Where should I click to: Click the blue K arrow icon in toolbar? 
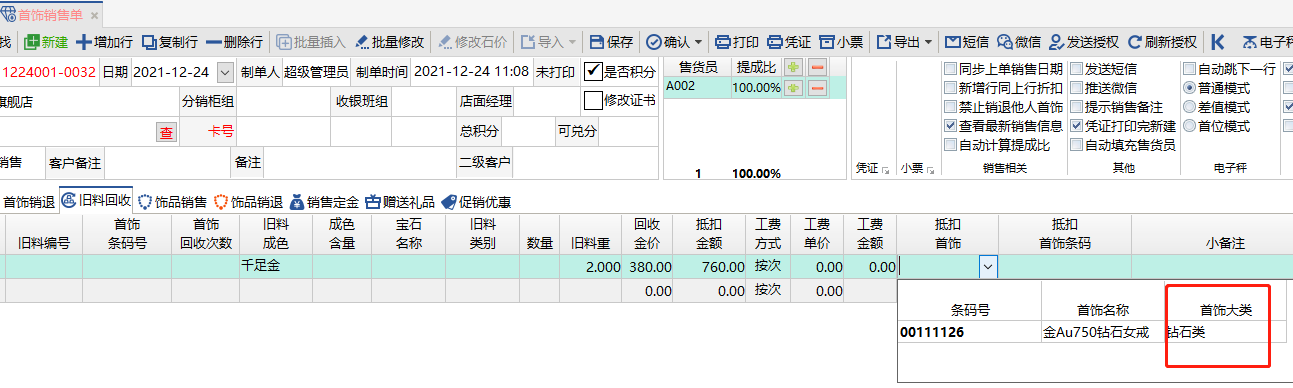[x=1217, y=42]
